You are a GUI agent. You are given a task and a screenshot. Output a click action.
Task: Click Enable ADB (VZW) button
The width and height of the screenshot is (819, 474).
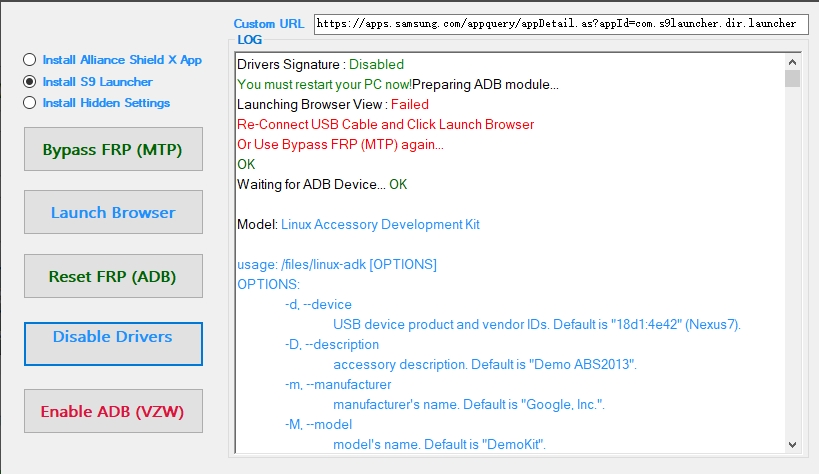(113, 411)
